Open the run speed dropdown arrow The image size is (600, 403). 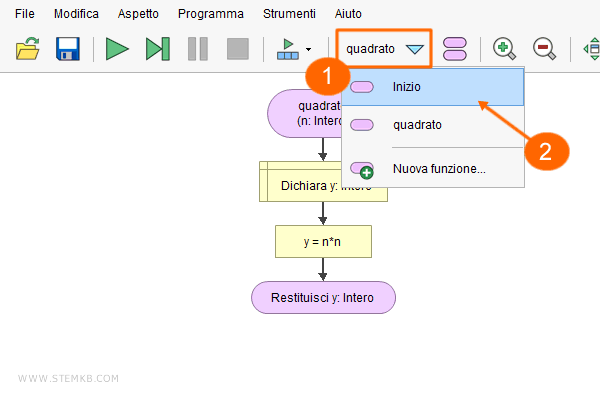pos(308,49)
